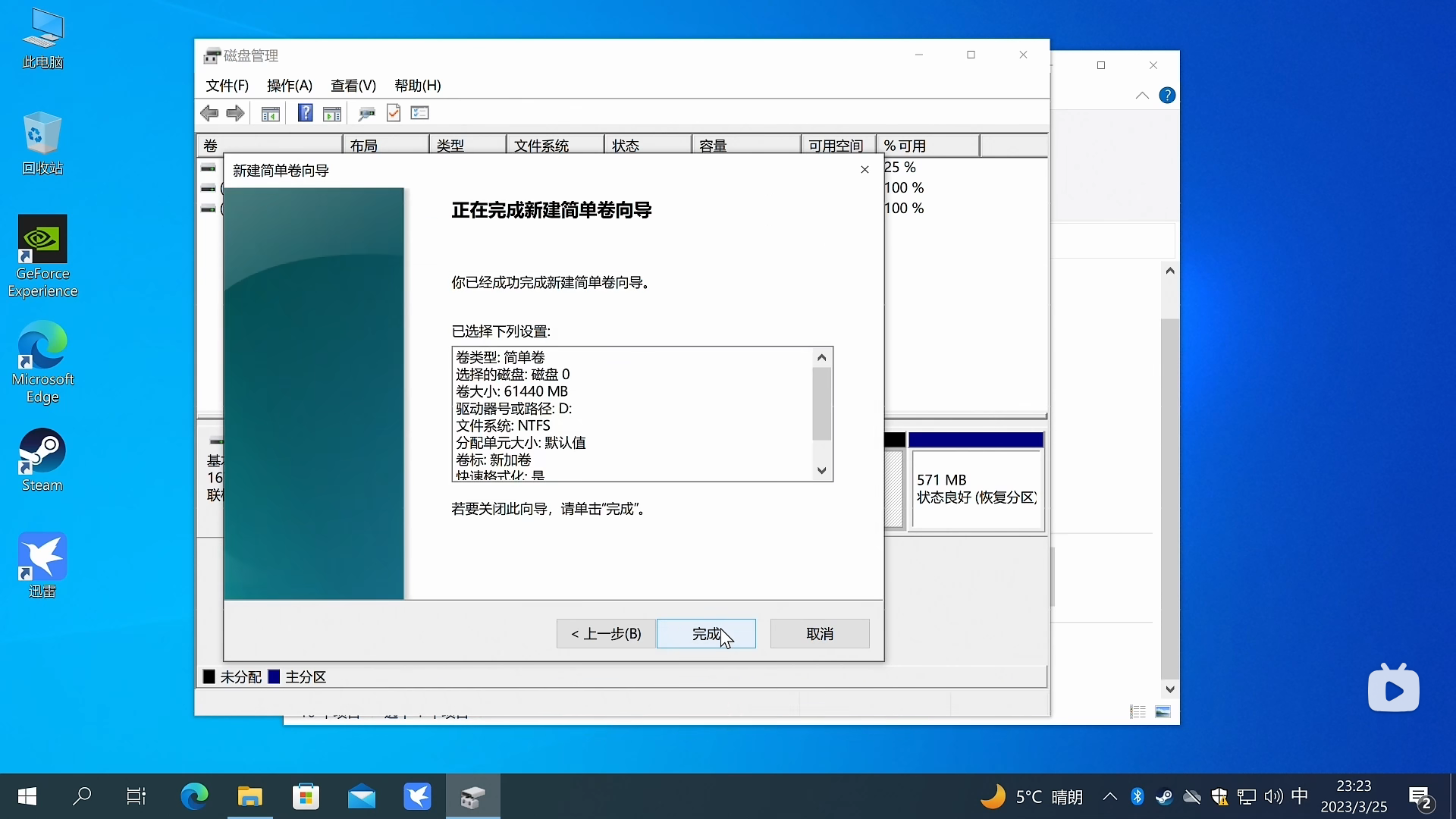Click the properties checkmark page icon
Viewport: 1456px width, 819px height.
(x=394, y=113)
